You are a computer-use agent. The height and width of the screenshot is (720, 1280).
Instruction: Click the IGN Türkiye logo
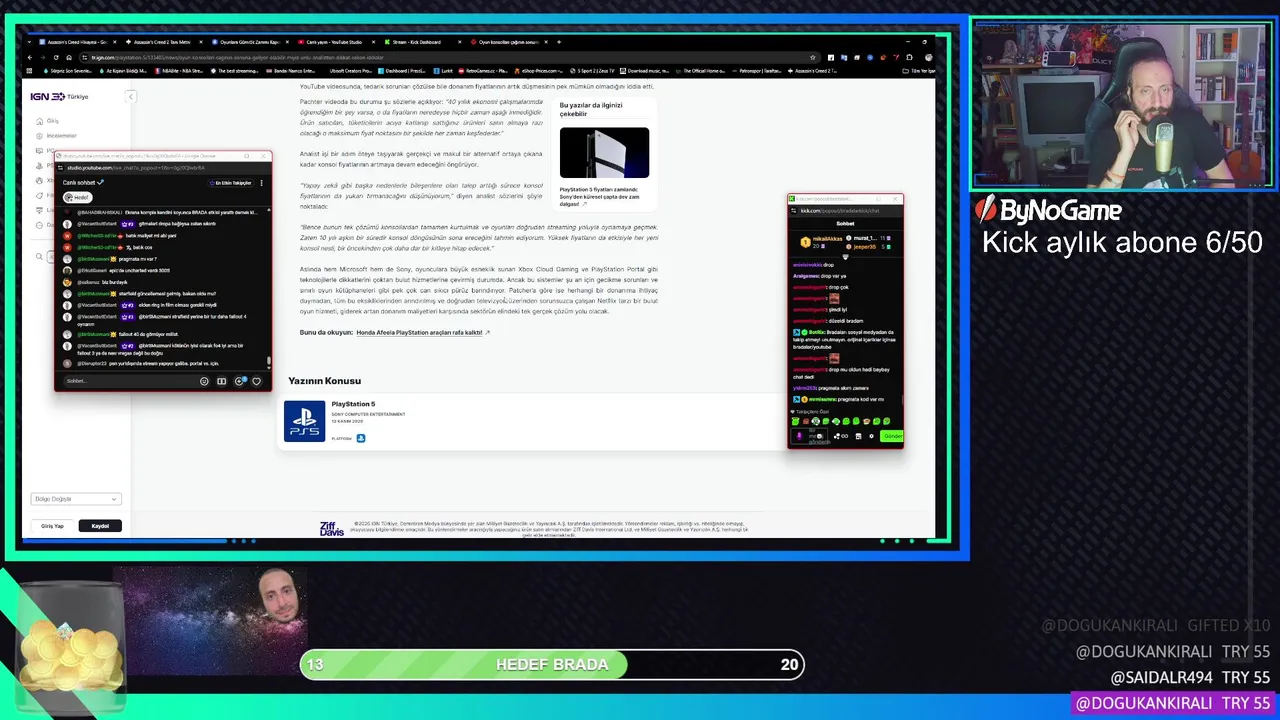[59, 96]
